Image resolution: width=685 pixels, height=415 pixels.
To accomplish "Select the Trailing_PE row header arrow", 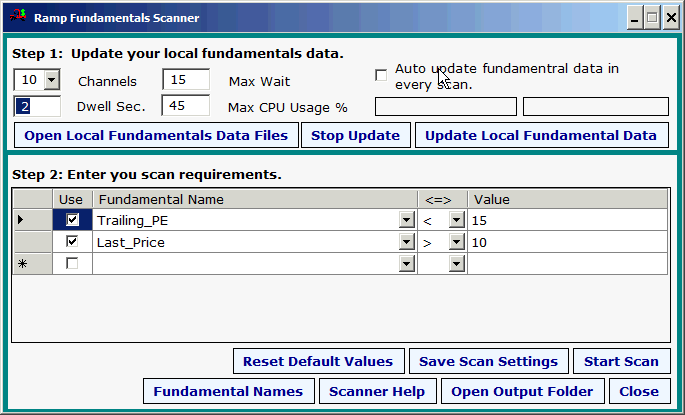I will click(33, 220).
